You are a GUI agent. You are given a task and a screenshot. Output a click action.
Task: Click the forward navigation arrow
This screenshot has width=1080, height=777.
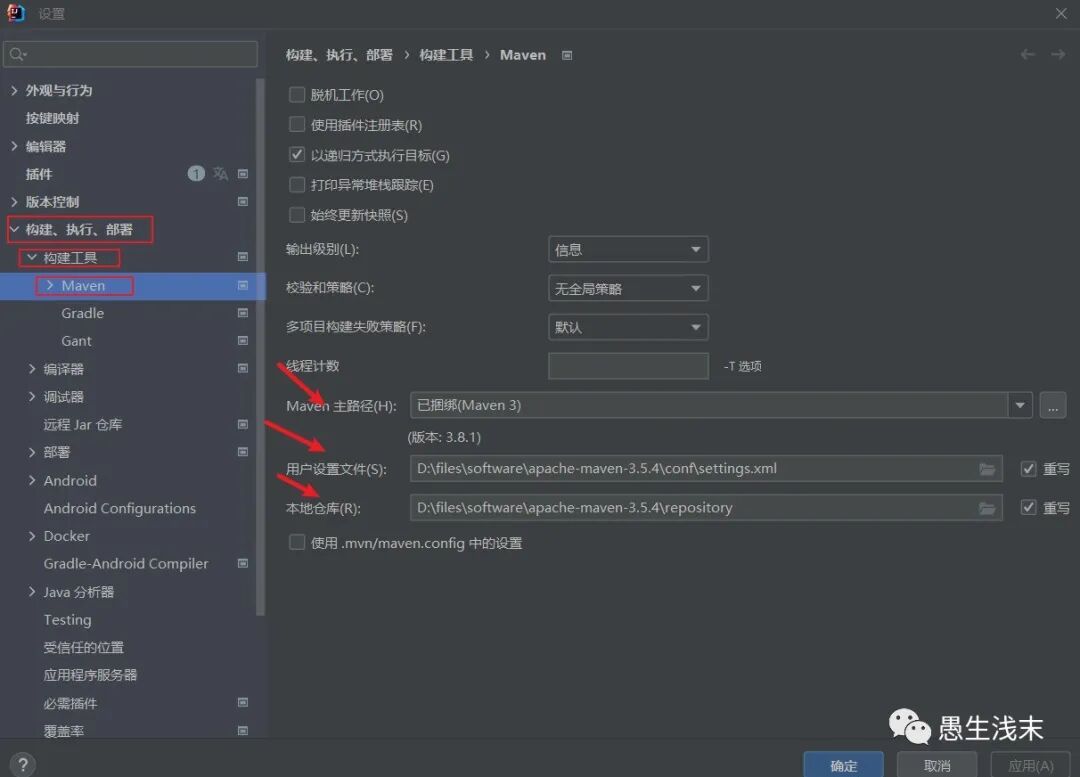pyautogui.click(x=1058, y=54)
